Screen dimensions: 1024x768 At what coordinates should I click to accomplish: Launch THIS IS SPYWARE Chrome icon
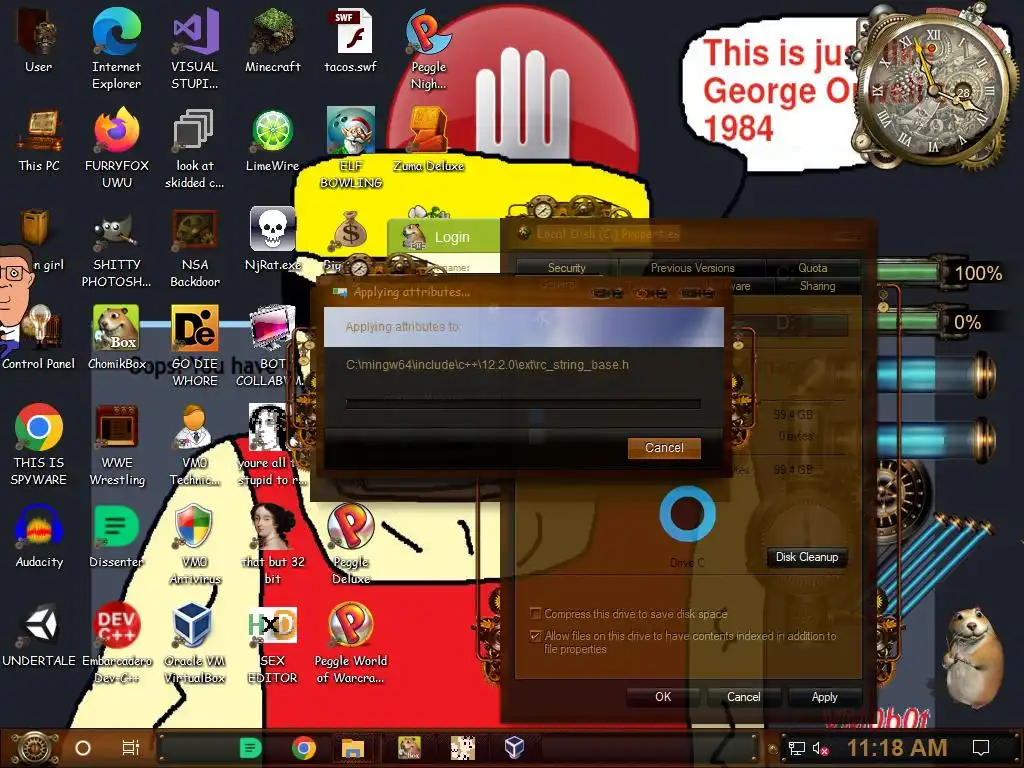[x=39, y=444]
